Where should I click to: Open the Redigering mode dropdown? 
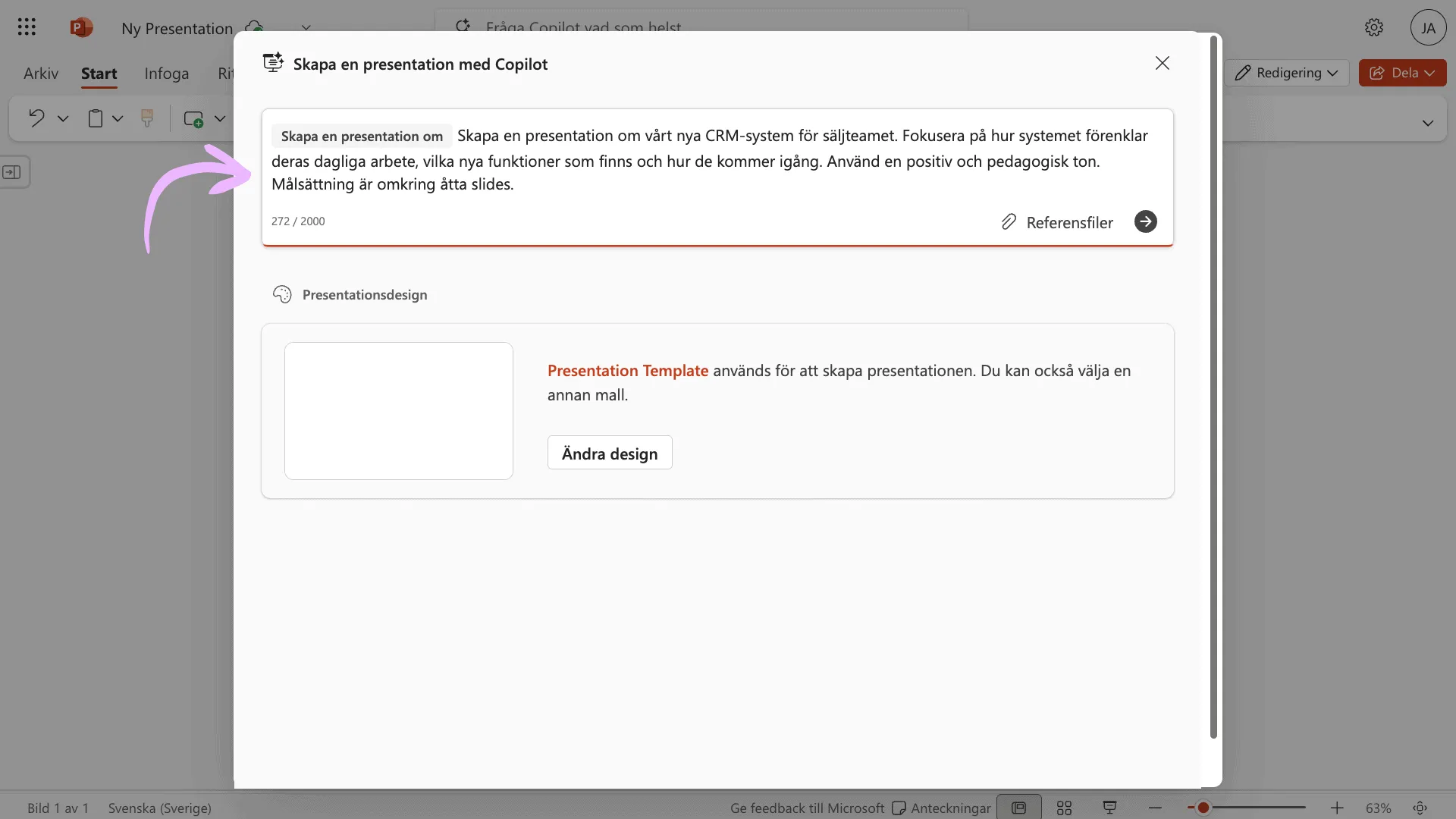(x=1286, y=73)
